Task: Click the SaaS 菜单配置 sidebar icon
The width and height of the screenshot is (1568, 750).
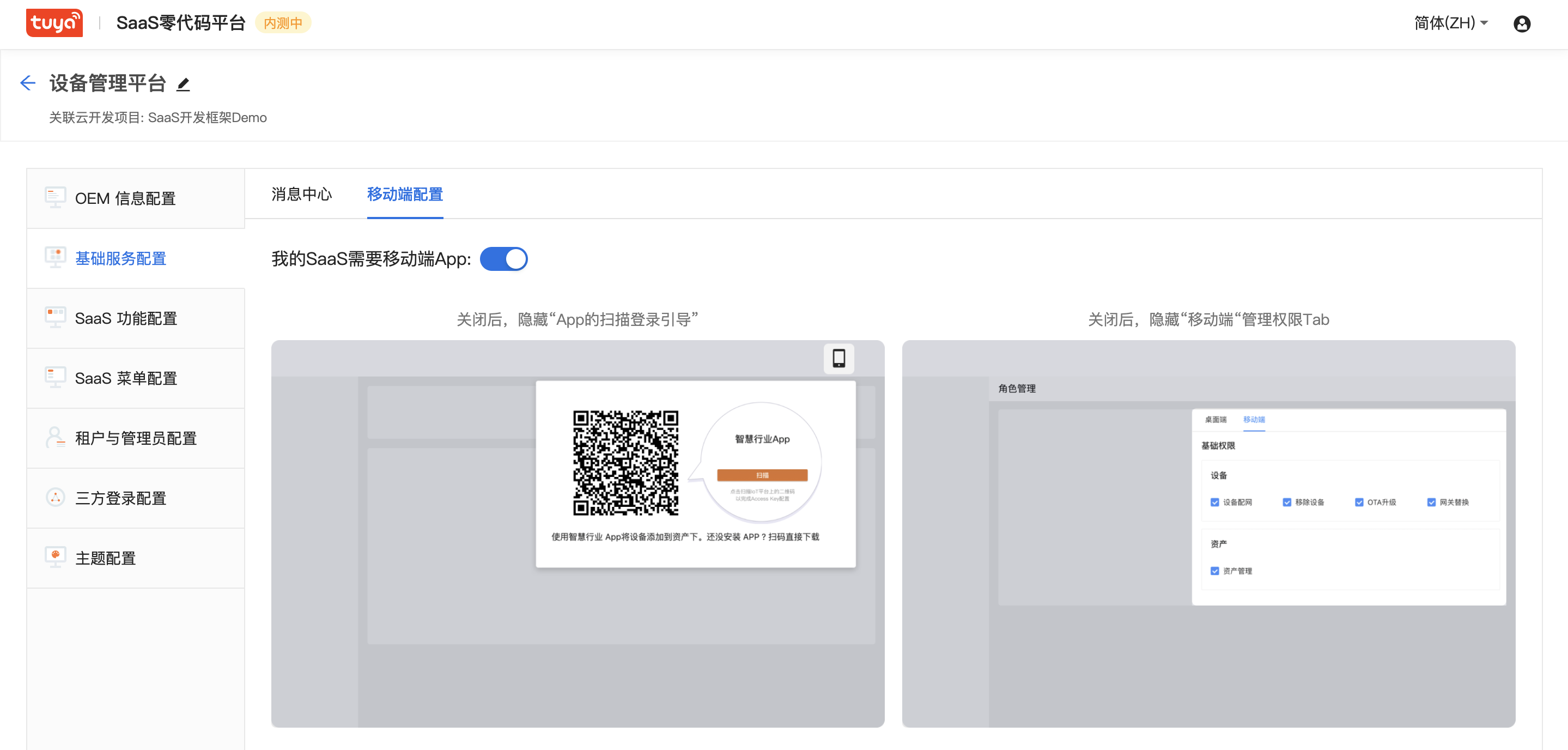Action: point(56,377)
